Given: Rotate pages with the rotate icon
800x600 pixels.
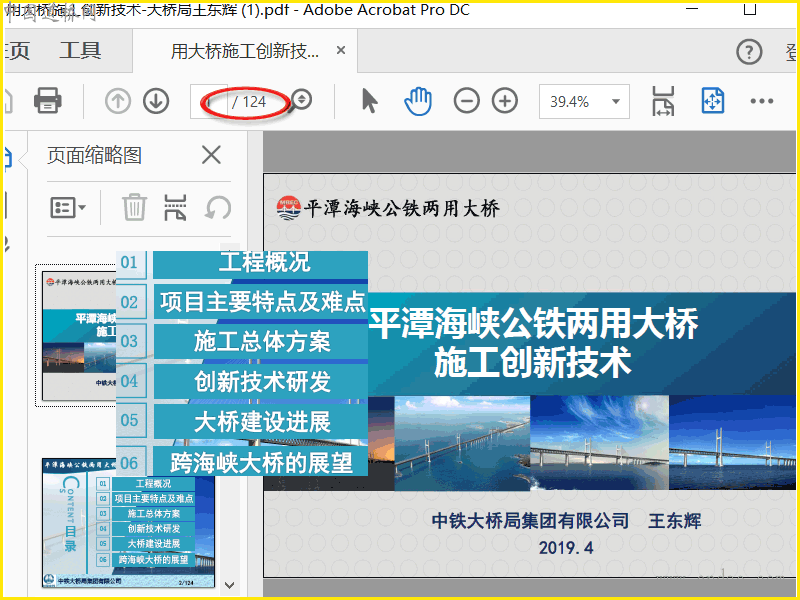Looking at the screenshot, I should [x=218, y=208].
